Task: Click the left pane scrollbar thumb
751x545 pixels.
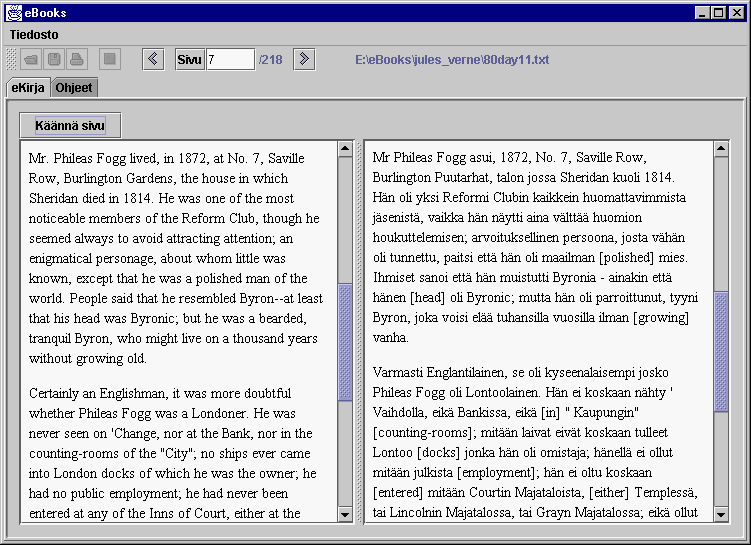Action: (345, 342)
